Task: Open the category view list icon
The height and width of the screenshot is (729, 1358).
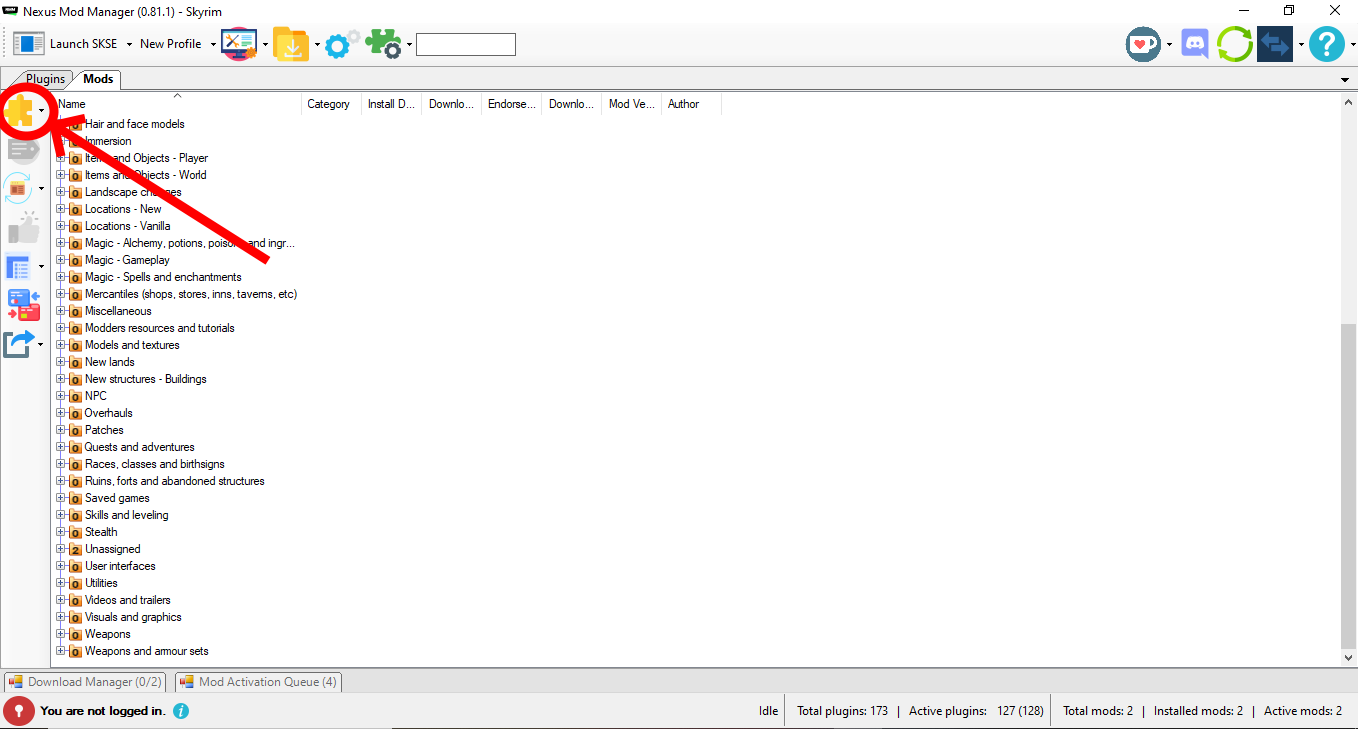Action: [x=19, y=267]
